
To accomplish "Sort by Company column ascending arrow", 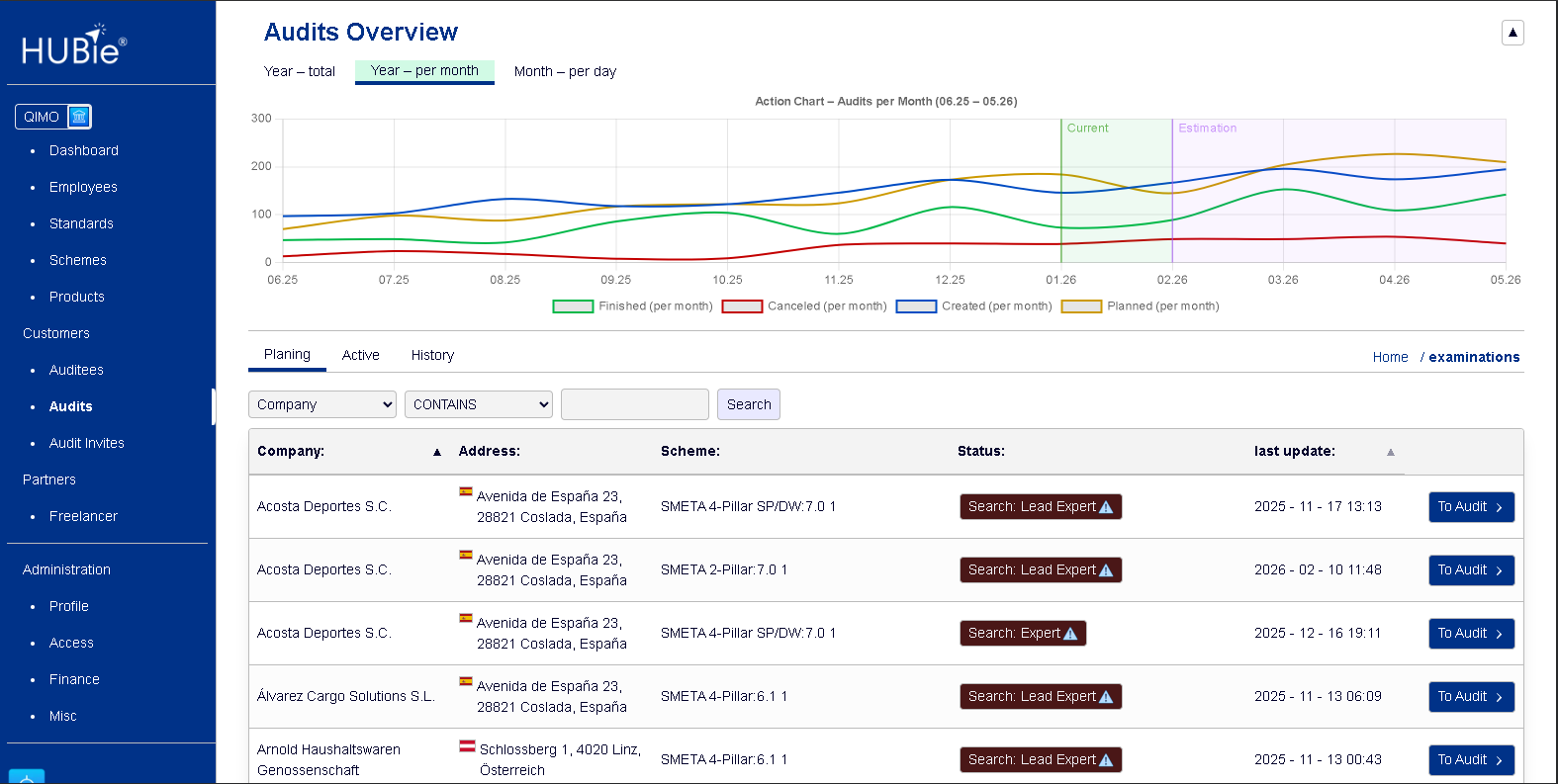I will point(436,452).
